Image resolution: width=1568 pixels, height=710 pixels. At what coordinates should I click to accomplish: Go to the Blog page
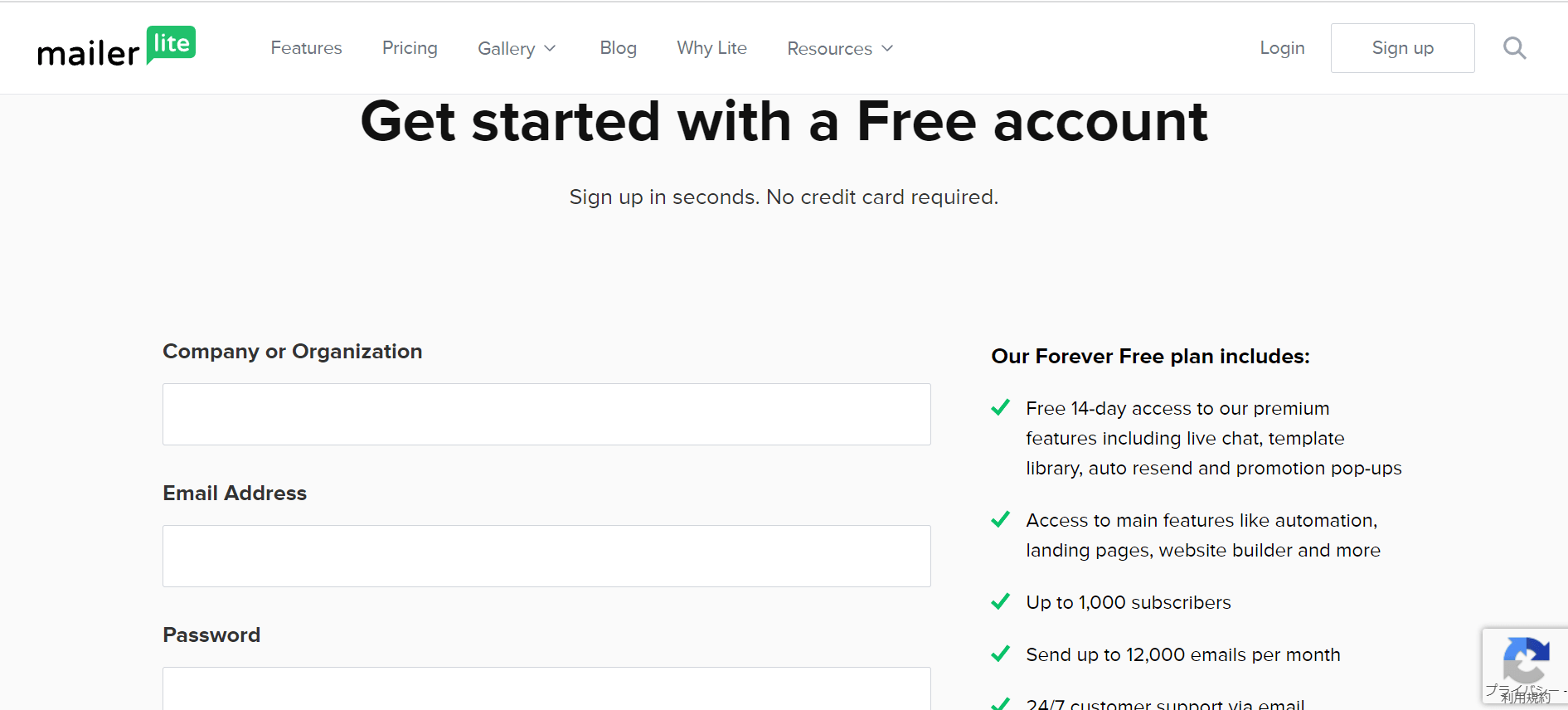pos(618,48)
